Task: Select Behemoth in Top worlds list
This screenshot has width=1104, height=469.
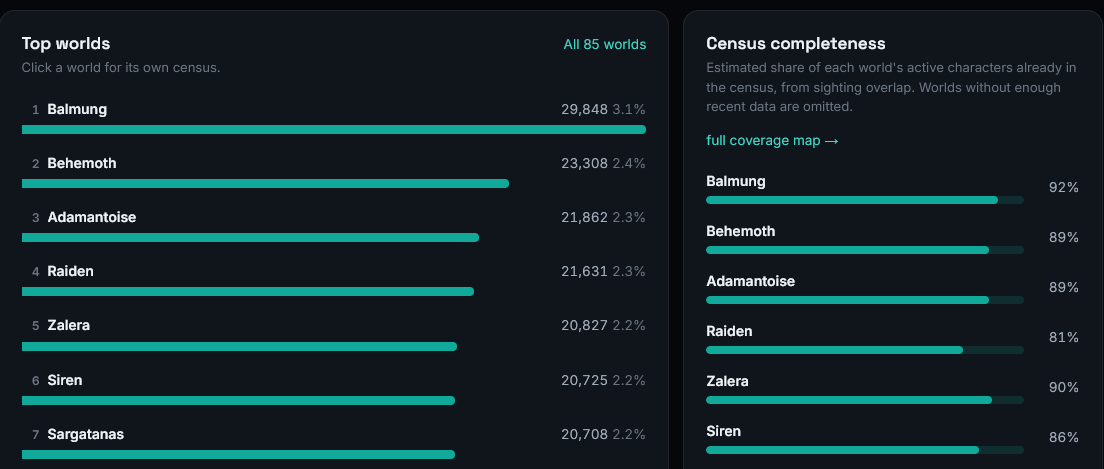Action: tap(334, 171)
